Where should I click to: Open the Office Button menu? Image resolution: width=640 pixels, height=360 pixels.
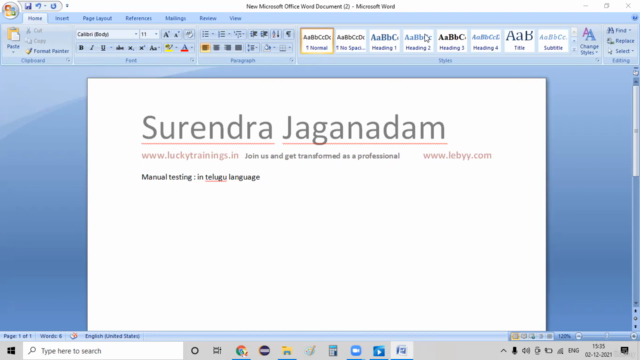tap(10, 10)
